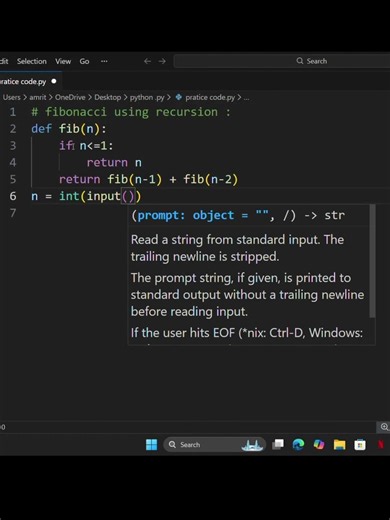This screenshot has width=390, height=520.
Task: Open the amrit breadcrumb segment
Action: tap(38, 97)
